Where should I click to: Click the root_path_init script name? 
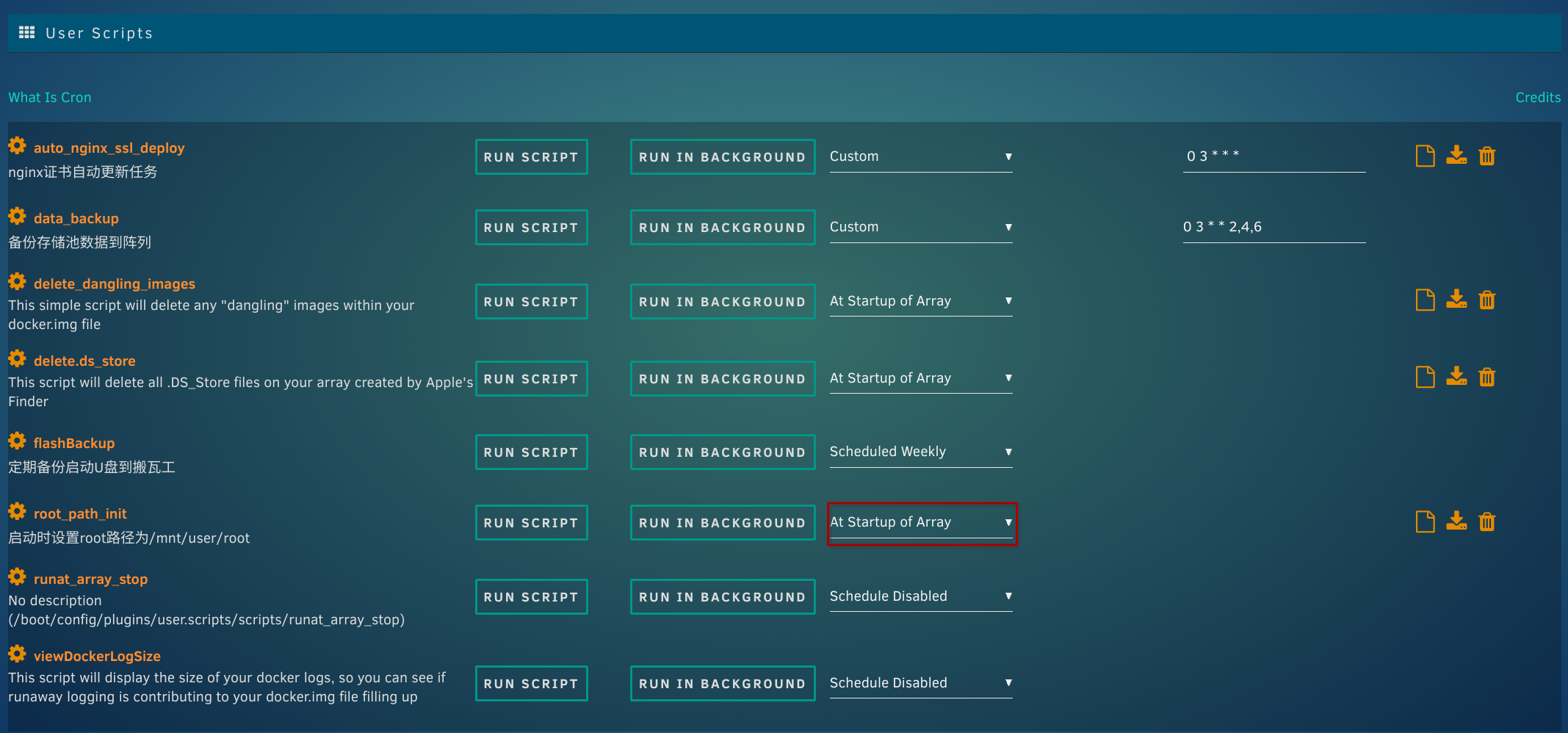[80, 514]
